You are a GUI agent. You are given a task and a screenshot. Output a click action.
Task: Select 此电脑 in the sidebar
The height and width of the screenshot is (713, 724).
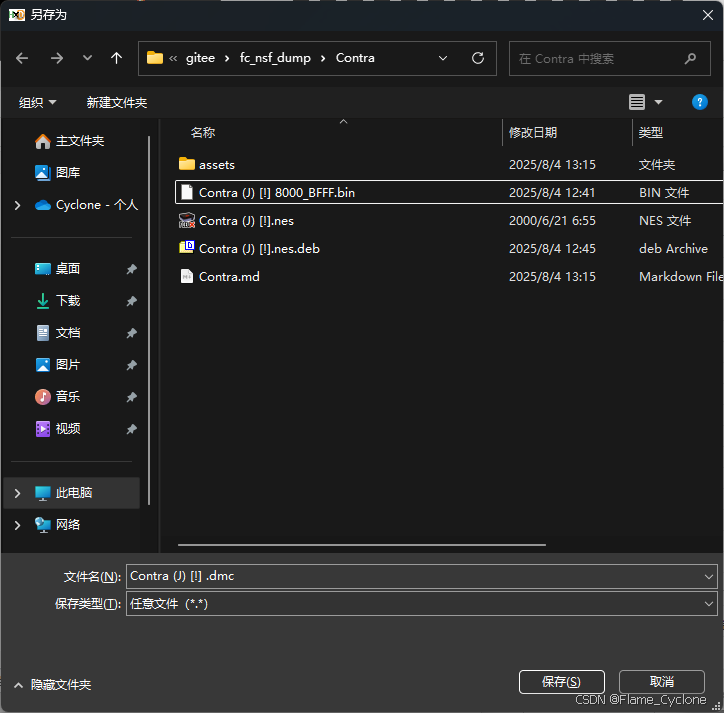click(74, 493)
